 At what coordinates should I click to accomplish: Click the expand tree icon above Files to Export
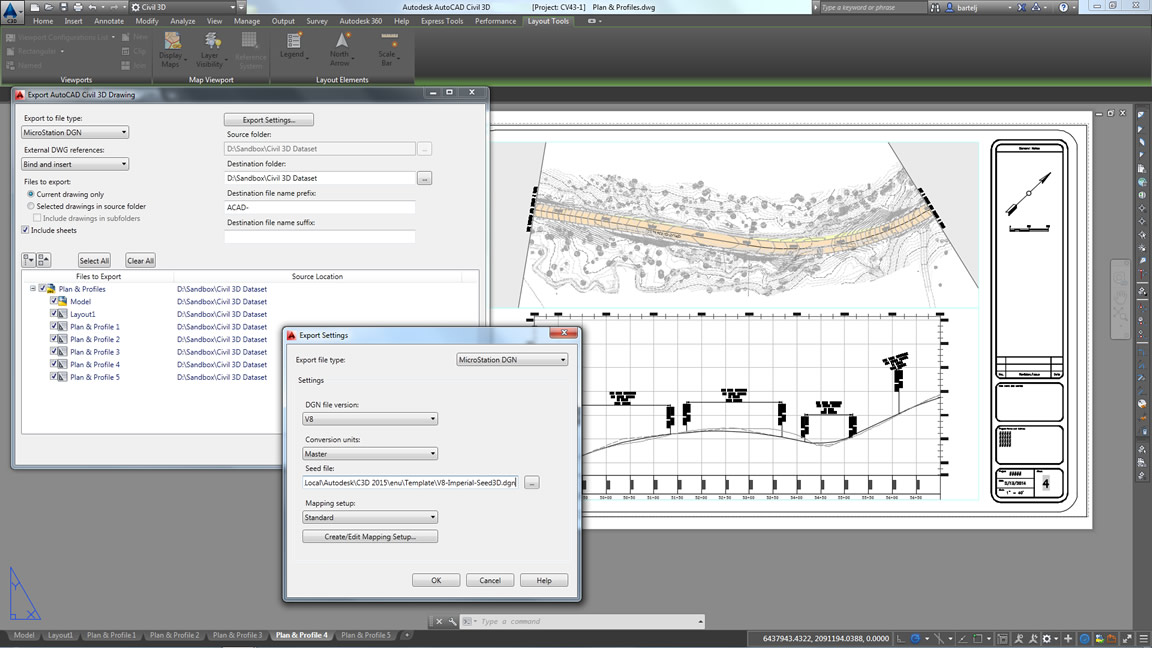29,260
